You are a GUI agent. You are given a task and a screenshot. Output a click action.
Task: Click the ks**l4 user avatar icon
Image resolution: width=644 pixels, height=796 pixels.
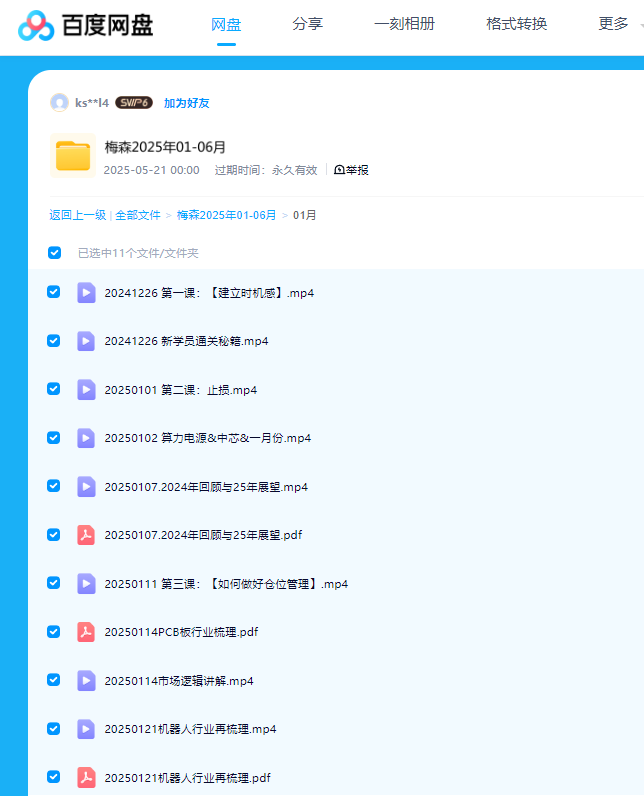point(59,102)
